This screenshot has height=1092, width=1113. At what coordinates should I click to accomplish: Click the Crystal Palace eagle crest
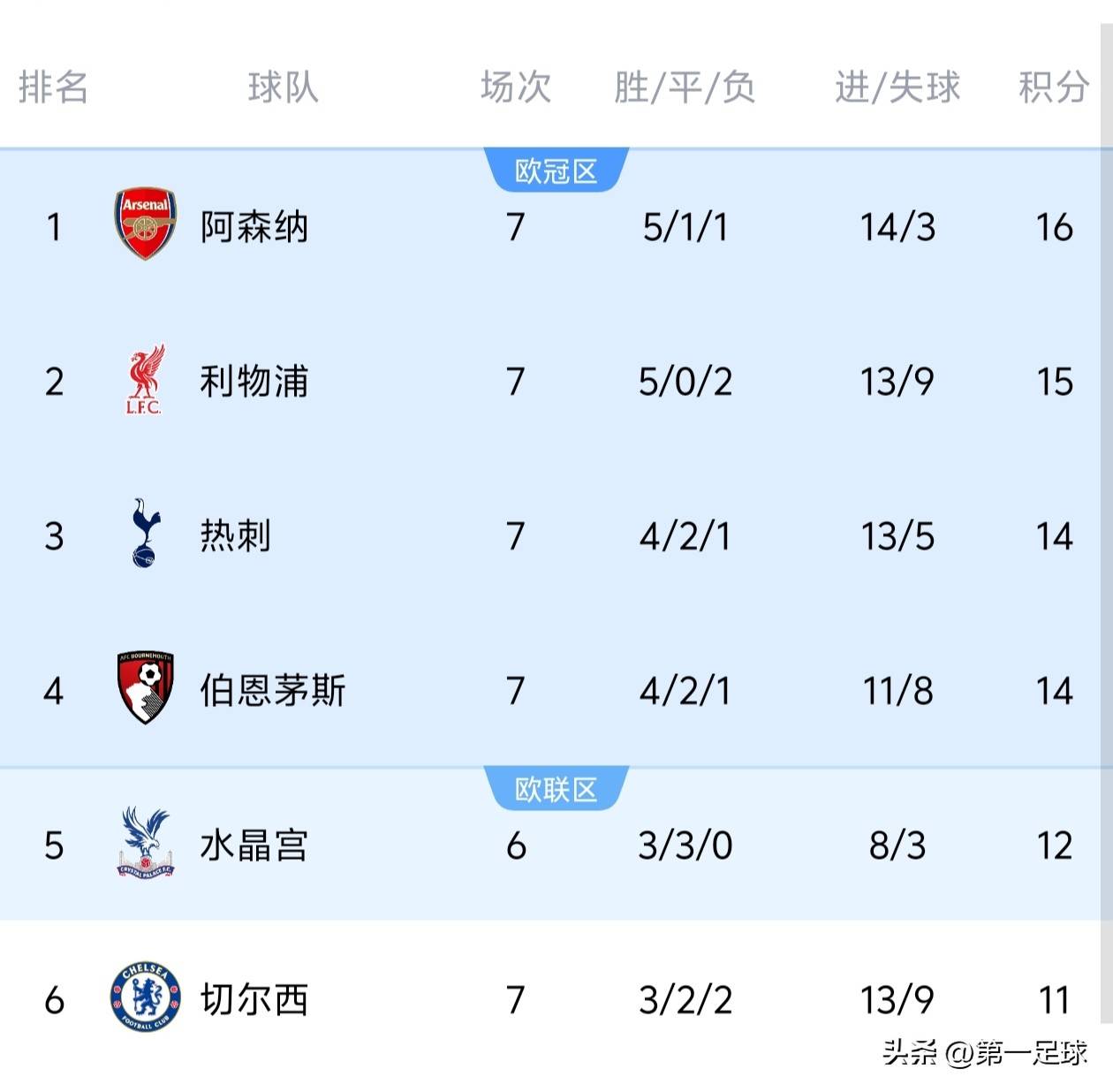click(x=146, y=842)
